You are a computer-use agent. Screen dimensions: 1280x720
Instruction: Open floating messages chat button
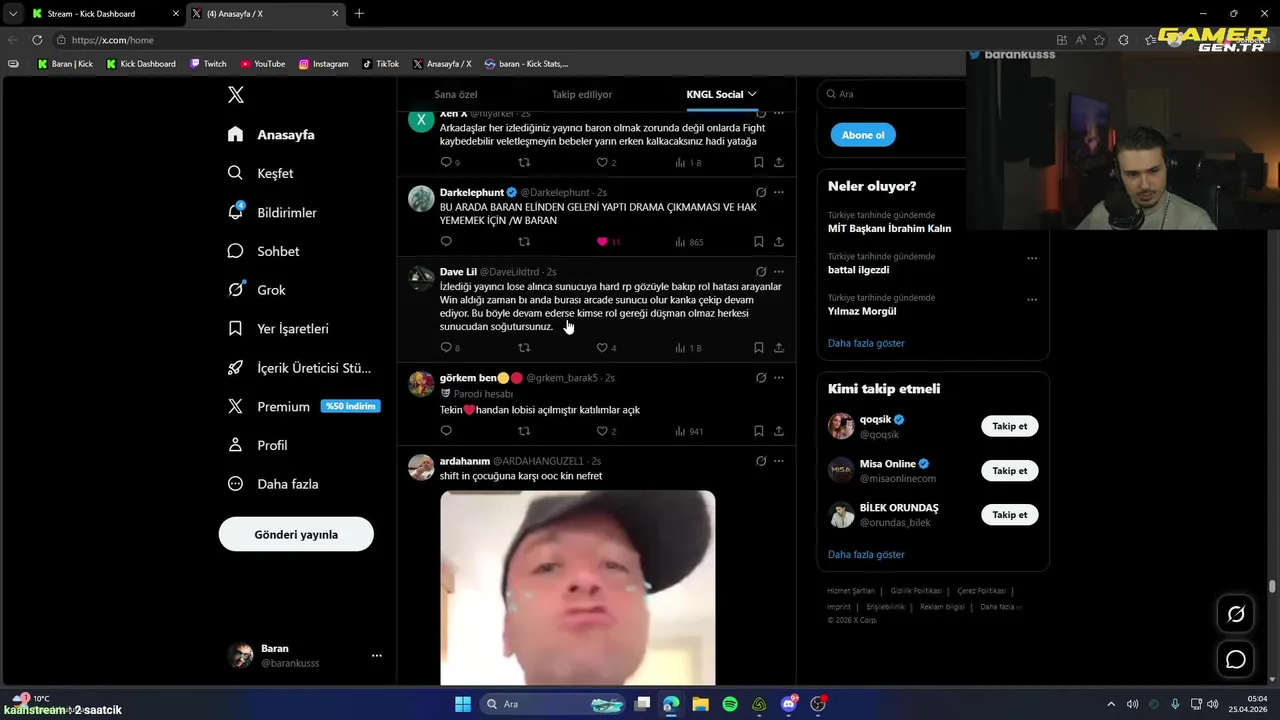point(1236,659)
